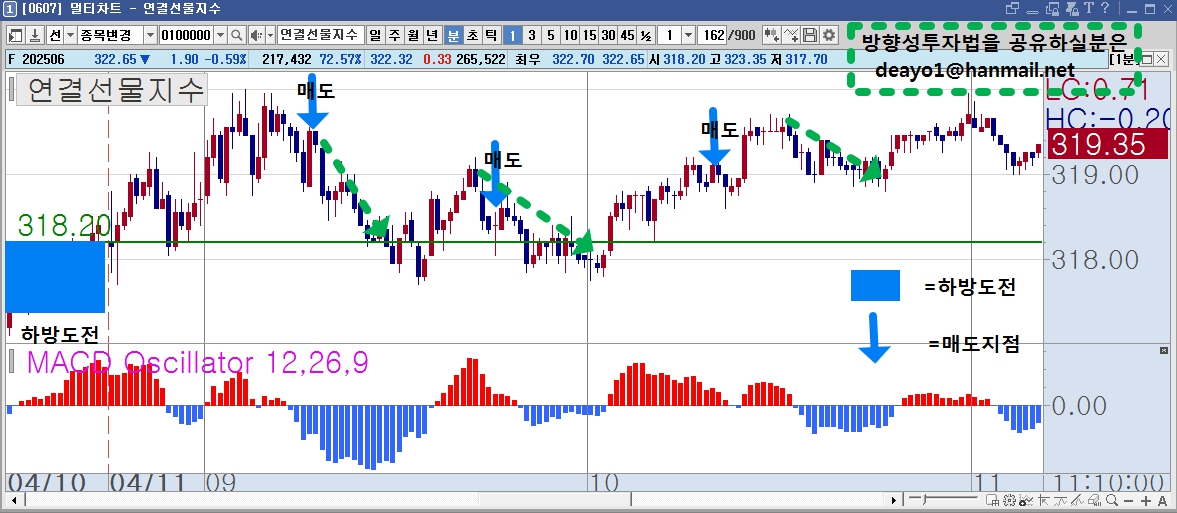Open the 선 type dropdown arrow
1177x513 pixels.
coord(70,35)
